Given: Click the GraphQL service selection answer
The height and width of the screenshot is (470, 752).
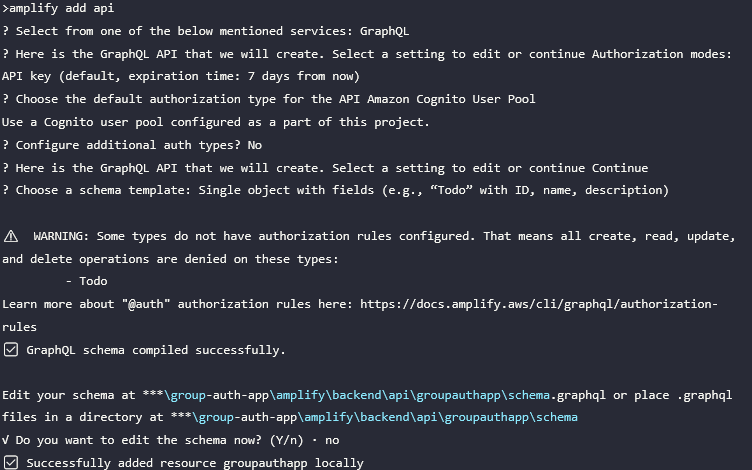Looking at the screenshot, I should pyautogui.click(x=384, y=31).
